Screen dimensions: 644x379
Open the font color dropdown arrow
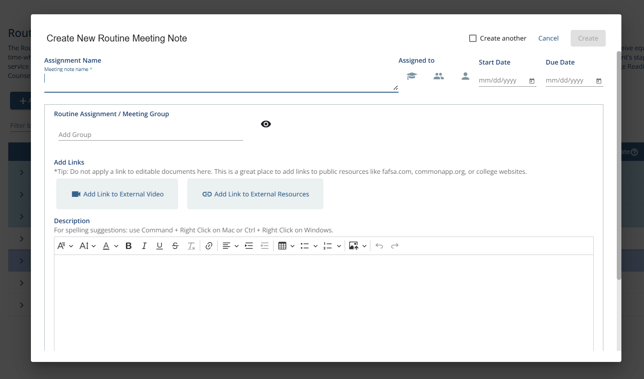tap(116, 246)
